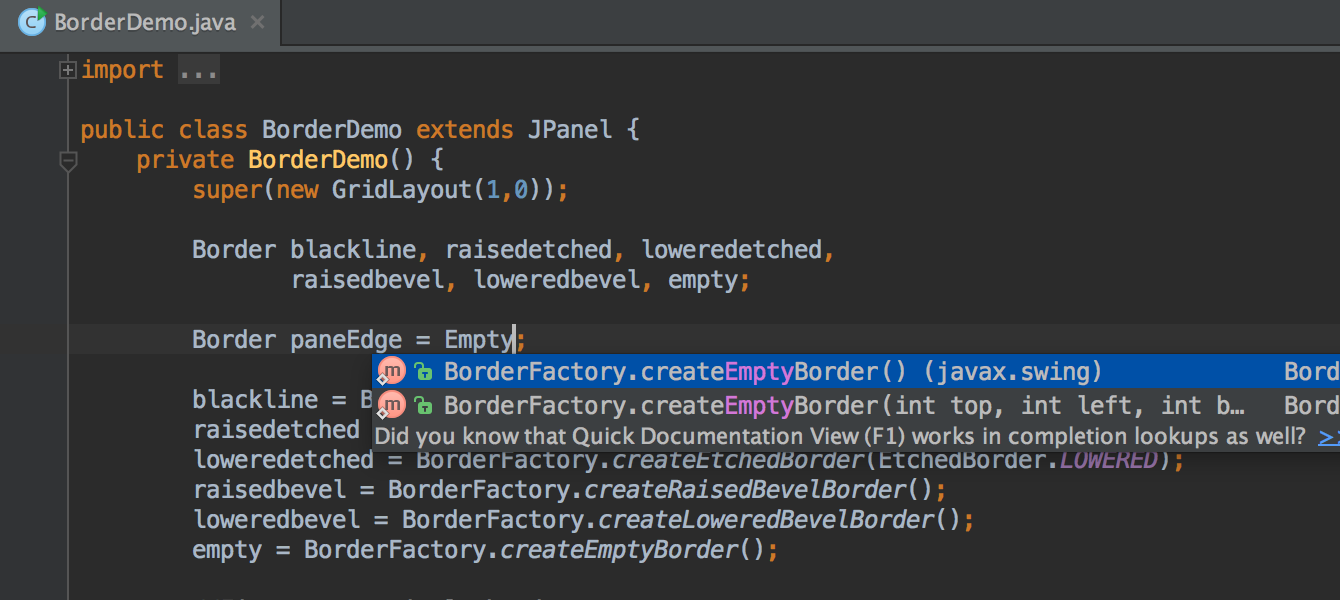This screenshot has width=1340, height=600.
Task: Click 'loweredbevel,' in the declaration continuation line
Action: pos(563,280)
